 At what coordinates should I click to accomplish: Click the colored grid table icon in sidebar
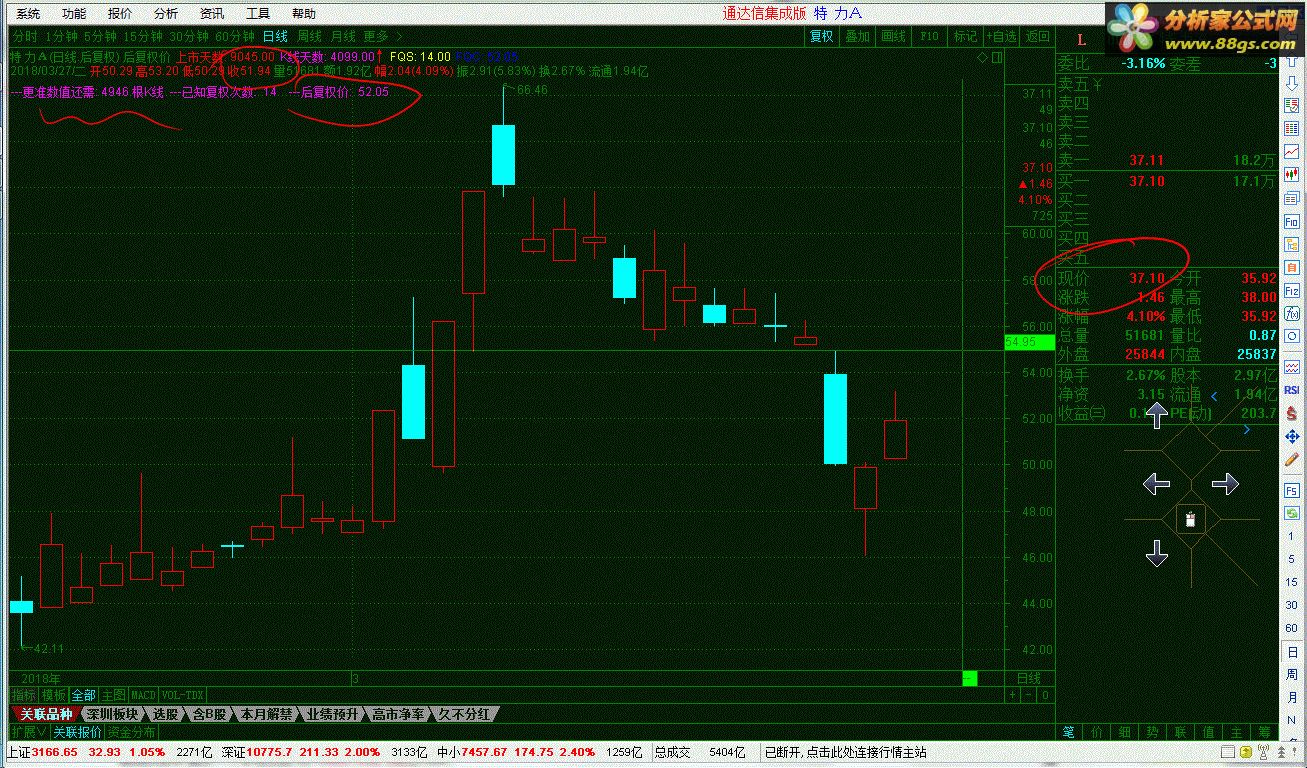click(x=1292, y=129)
